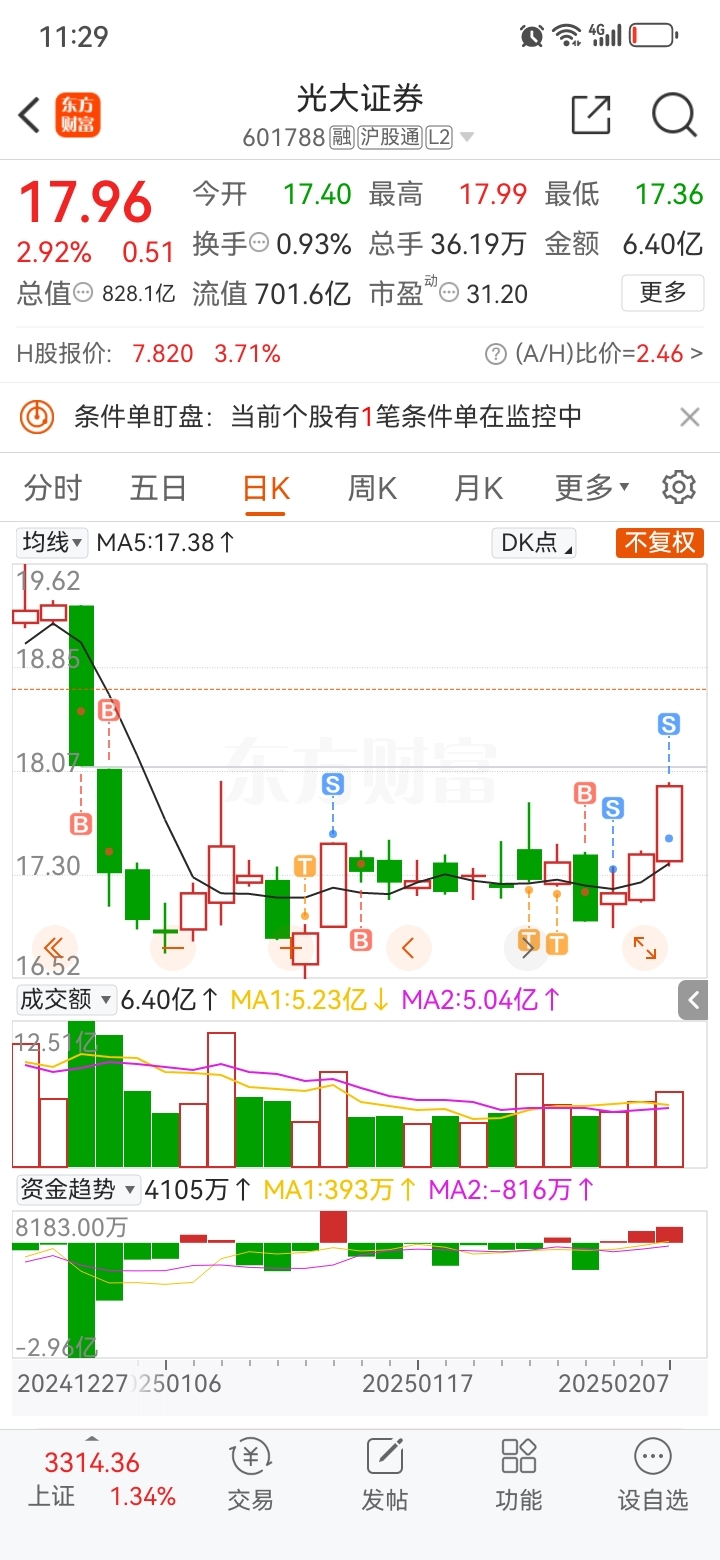Tap the question mark icon before (A/H)比价
Viewport: 720px width, 1560px height.
point(495,354)
